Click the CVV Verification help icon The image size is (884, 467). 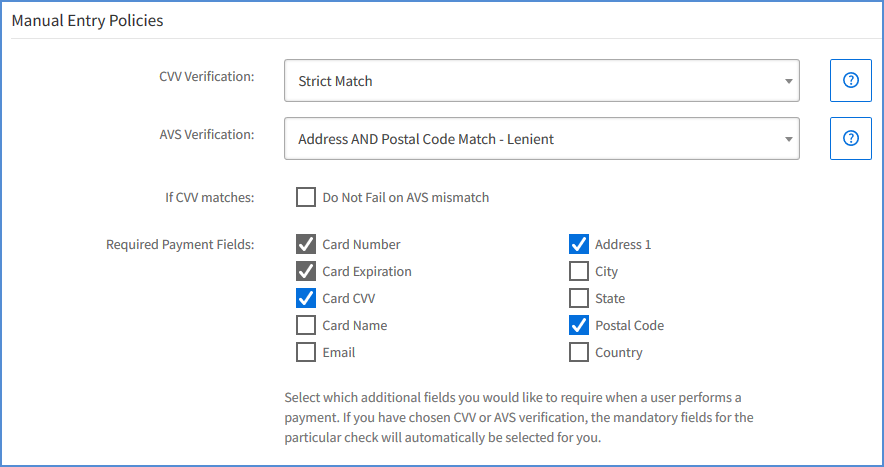click(x=851, y=80)
